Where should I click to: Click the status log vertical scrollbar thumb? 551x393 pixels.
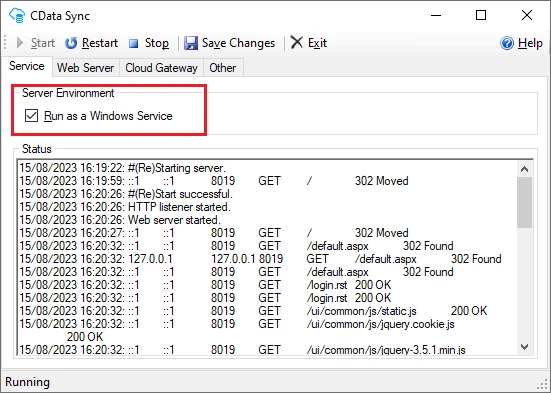(524, 202)
